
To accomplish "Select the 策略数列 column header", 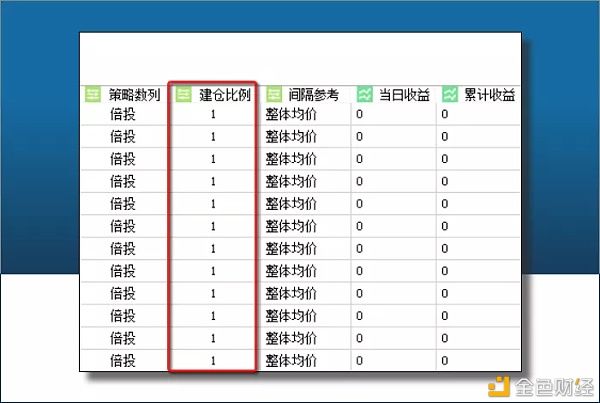I will 134,95.
